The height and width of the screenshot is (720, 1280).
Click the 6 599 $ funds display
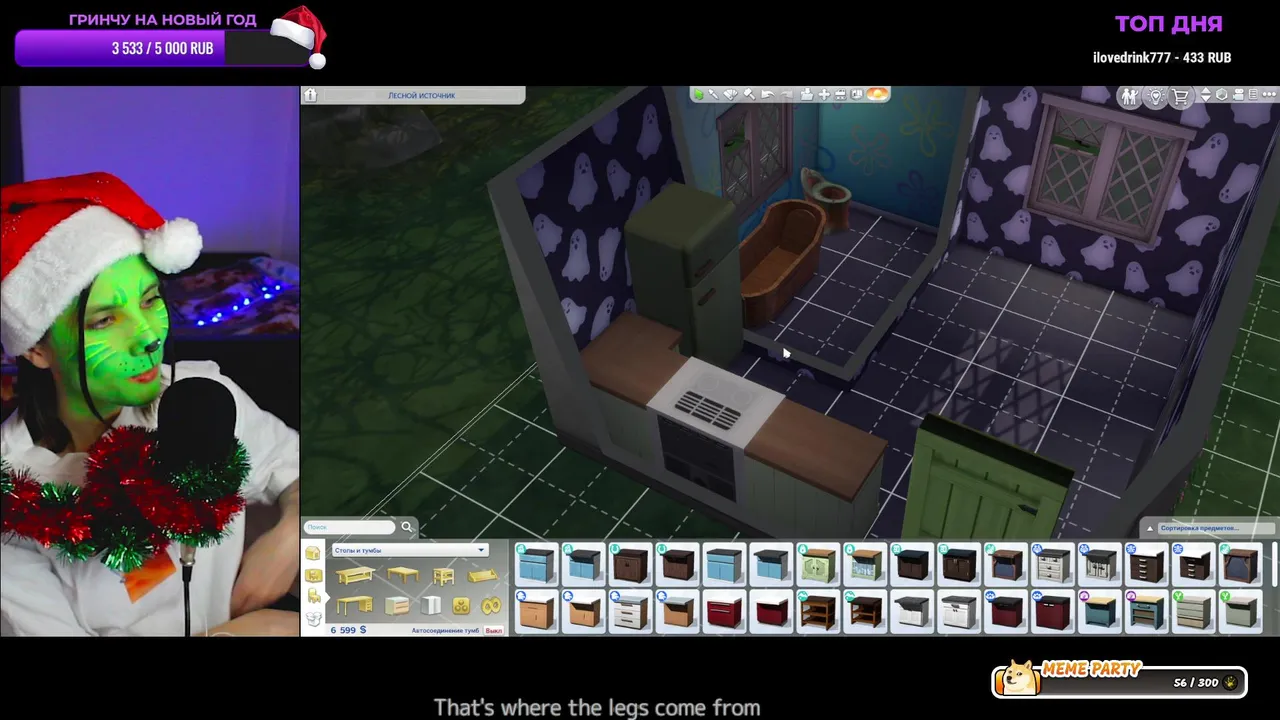[349, 630]
